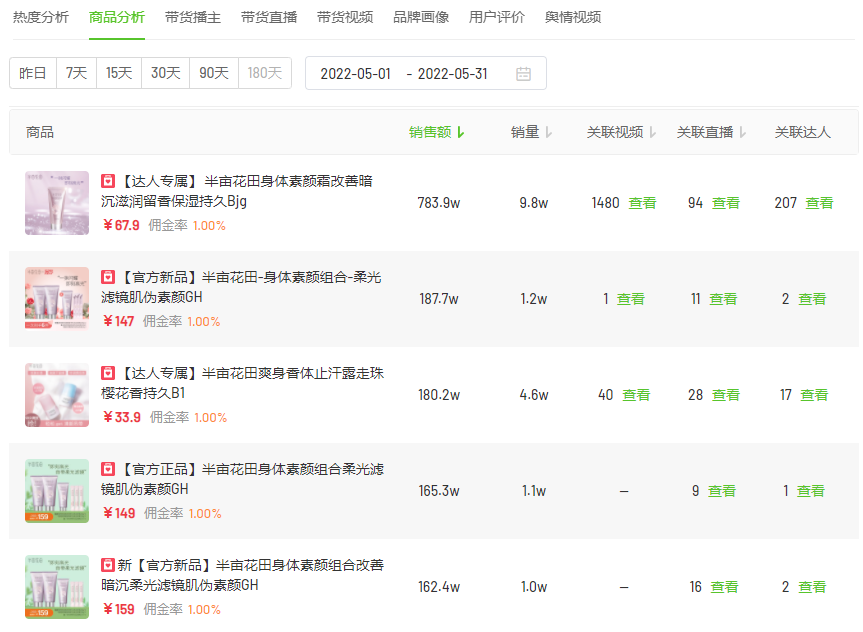Open the 带货播主 tab
The width and height of the screenshot is (863, 632).
193,18
